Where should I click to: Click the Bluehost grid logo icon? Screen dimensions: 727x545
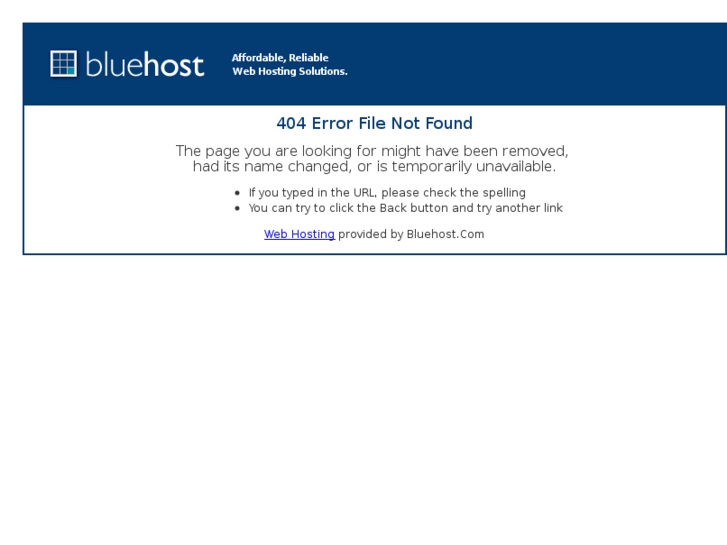(x=64, y=64)
